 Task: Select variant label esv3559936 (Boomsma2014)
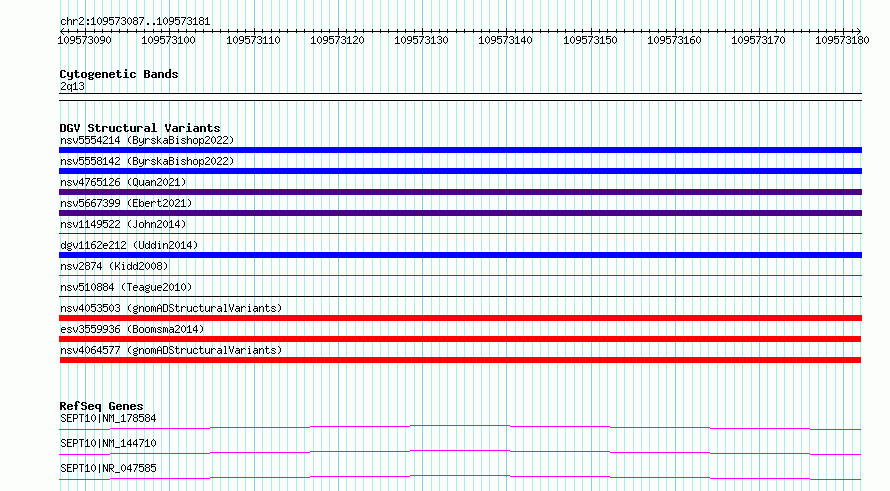[132, 329]
